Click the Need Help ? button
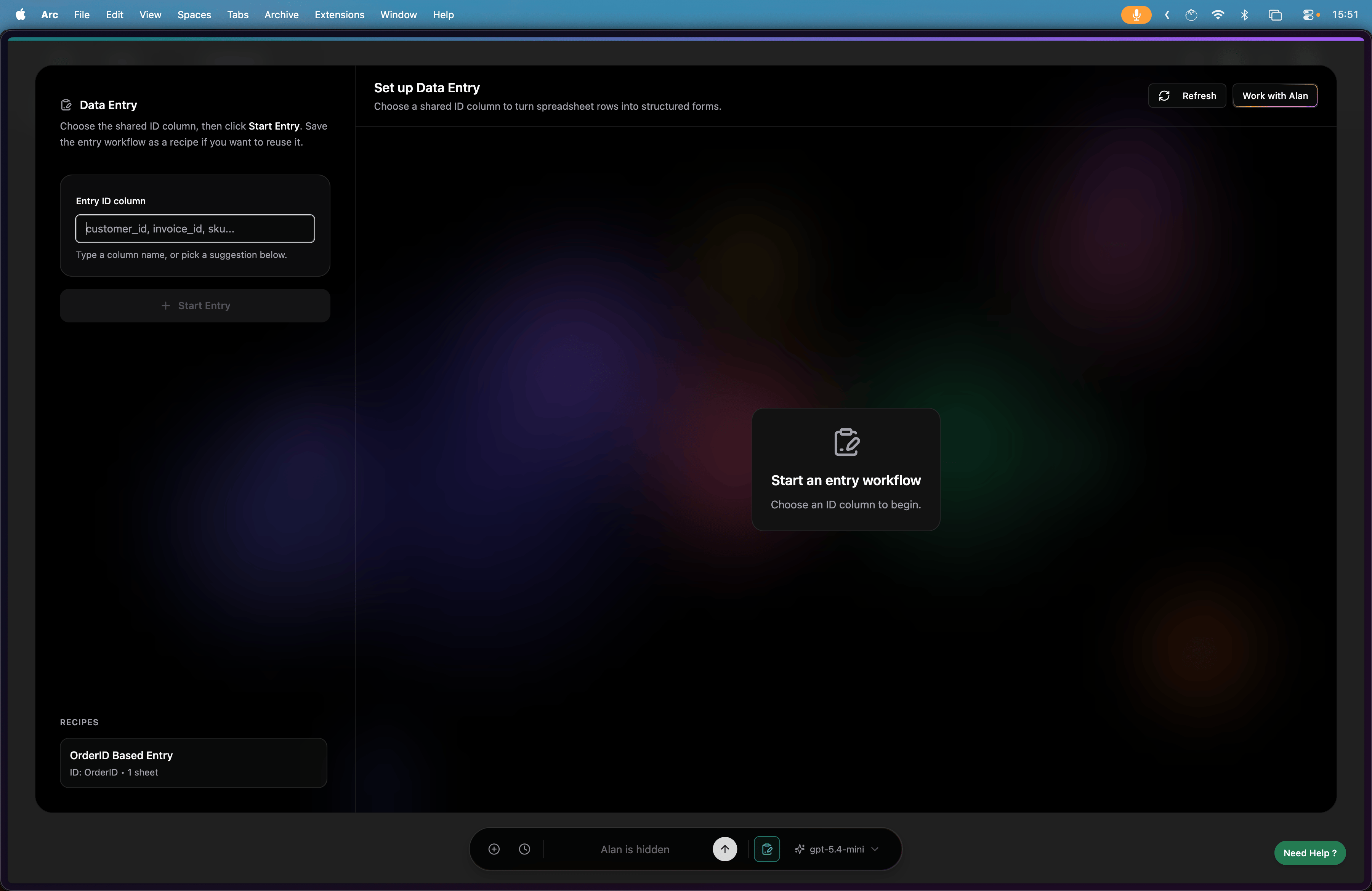Viewport: 1372px width, 891px height. pos(1310,853)
